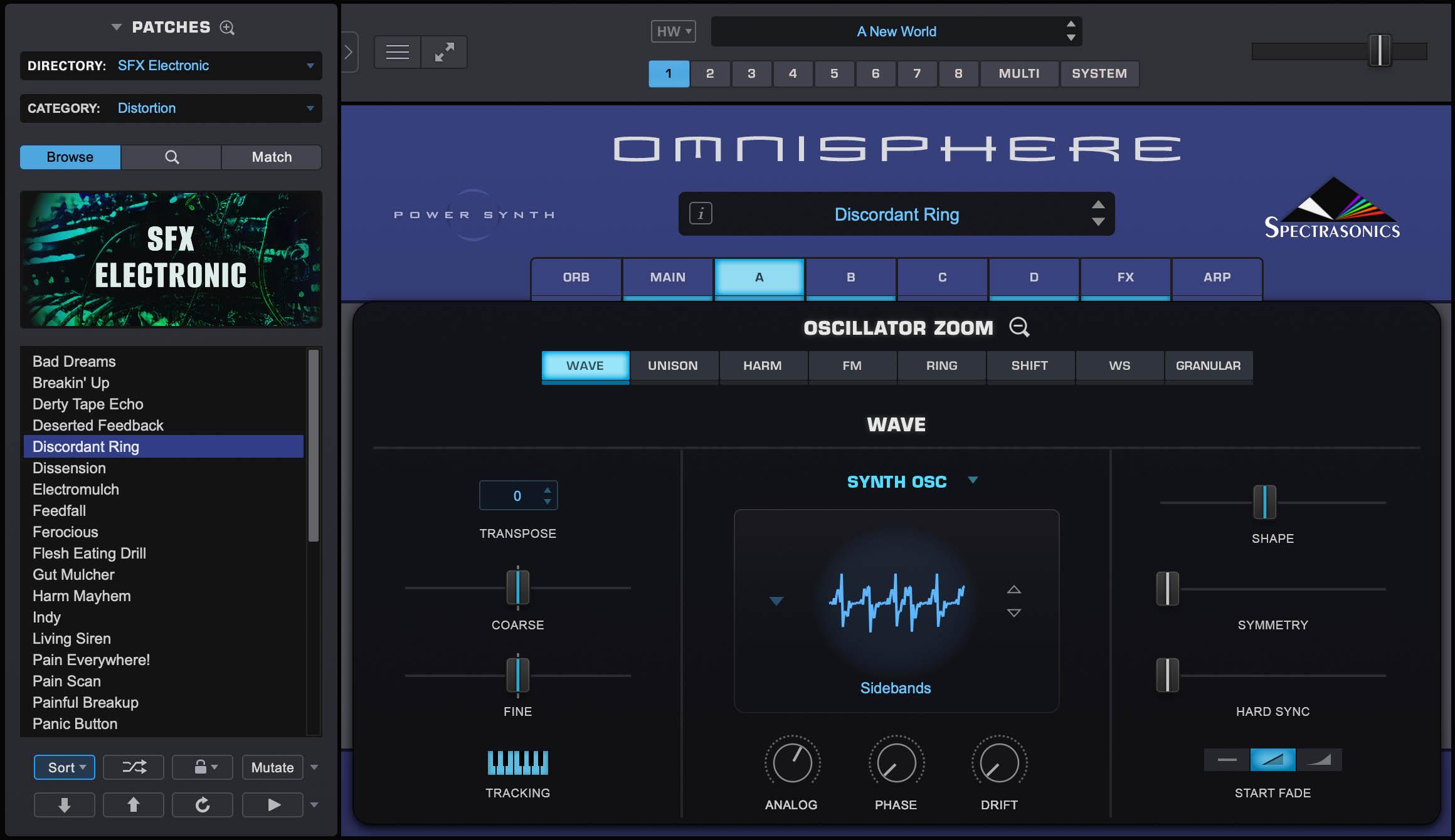Click the search magnifier in the patch browser
1455x840 pixels.
tap(171, 157)
